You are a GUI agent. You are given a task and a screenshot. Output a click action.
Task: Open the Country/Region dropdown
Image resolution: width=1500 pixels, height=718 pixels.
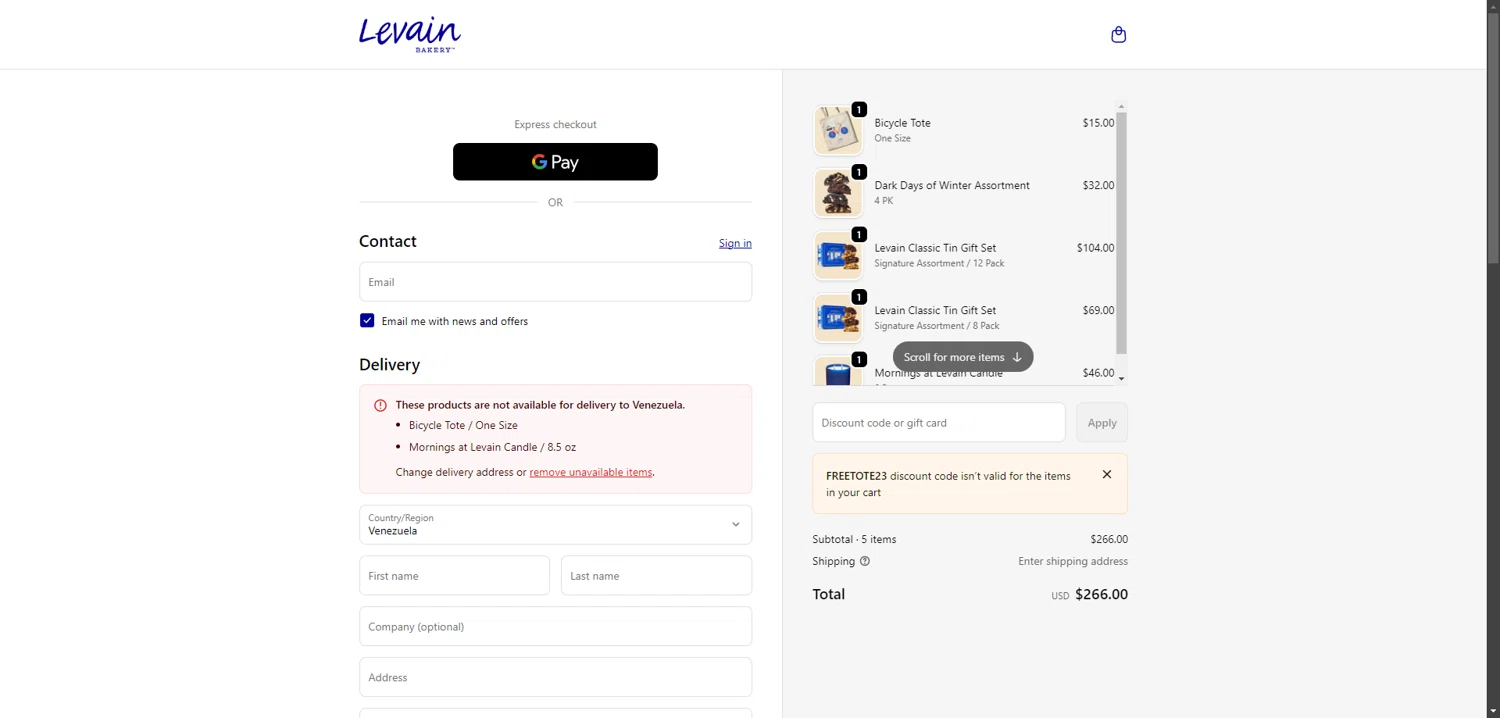coord(555,525)
